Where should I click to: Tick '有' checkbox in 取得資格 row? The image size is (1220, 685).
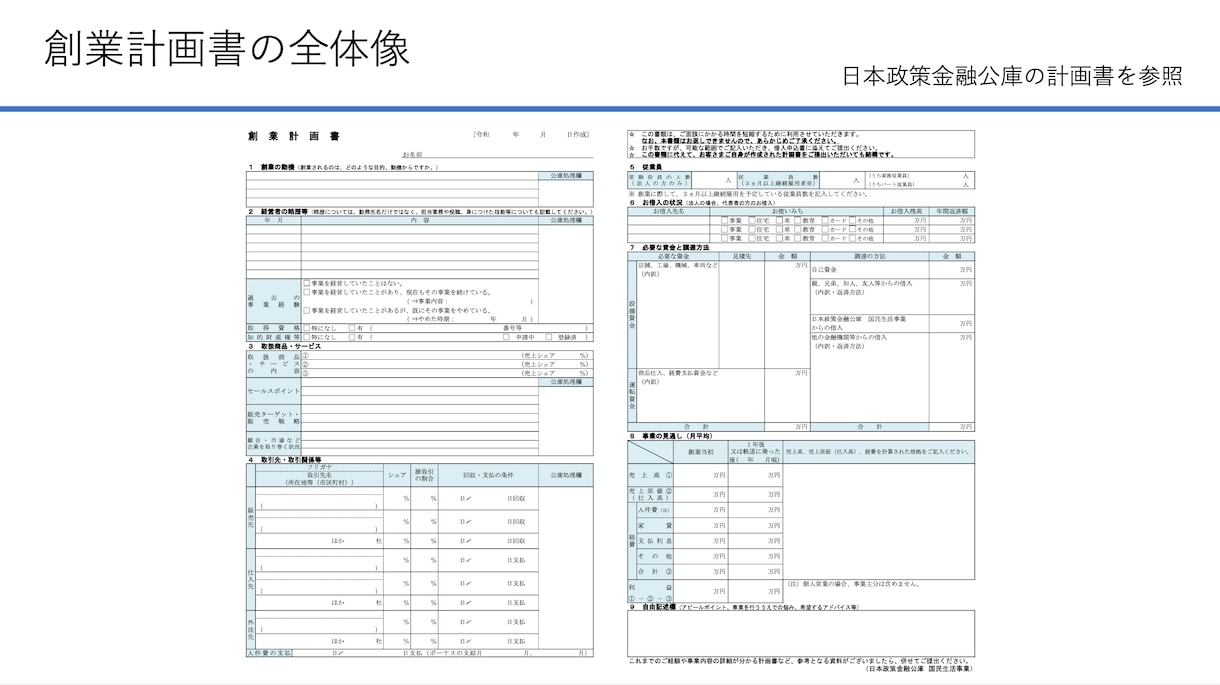[352, 328]
